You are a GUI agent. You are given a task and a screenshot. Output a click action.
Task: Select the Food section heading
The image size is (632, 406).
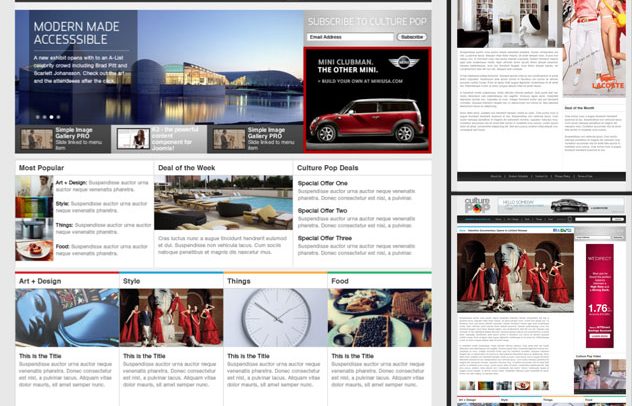pyautogui.click(x=340, y=282)
